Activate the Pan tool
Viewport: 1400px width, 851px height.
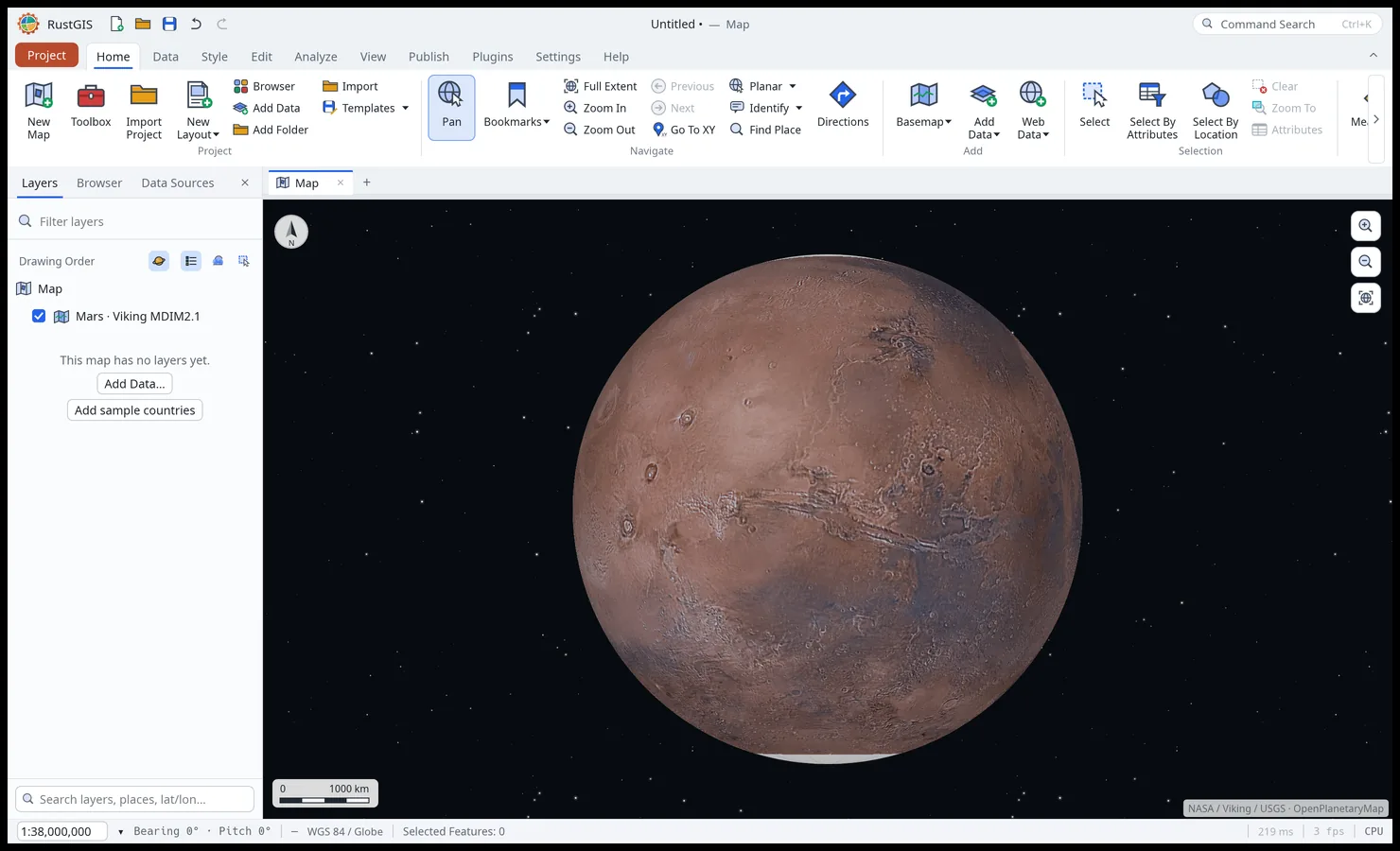pyautogui.click(x=451, y=108)
